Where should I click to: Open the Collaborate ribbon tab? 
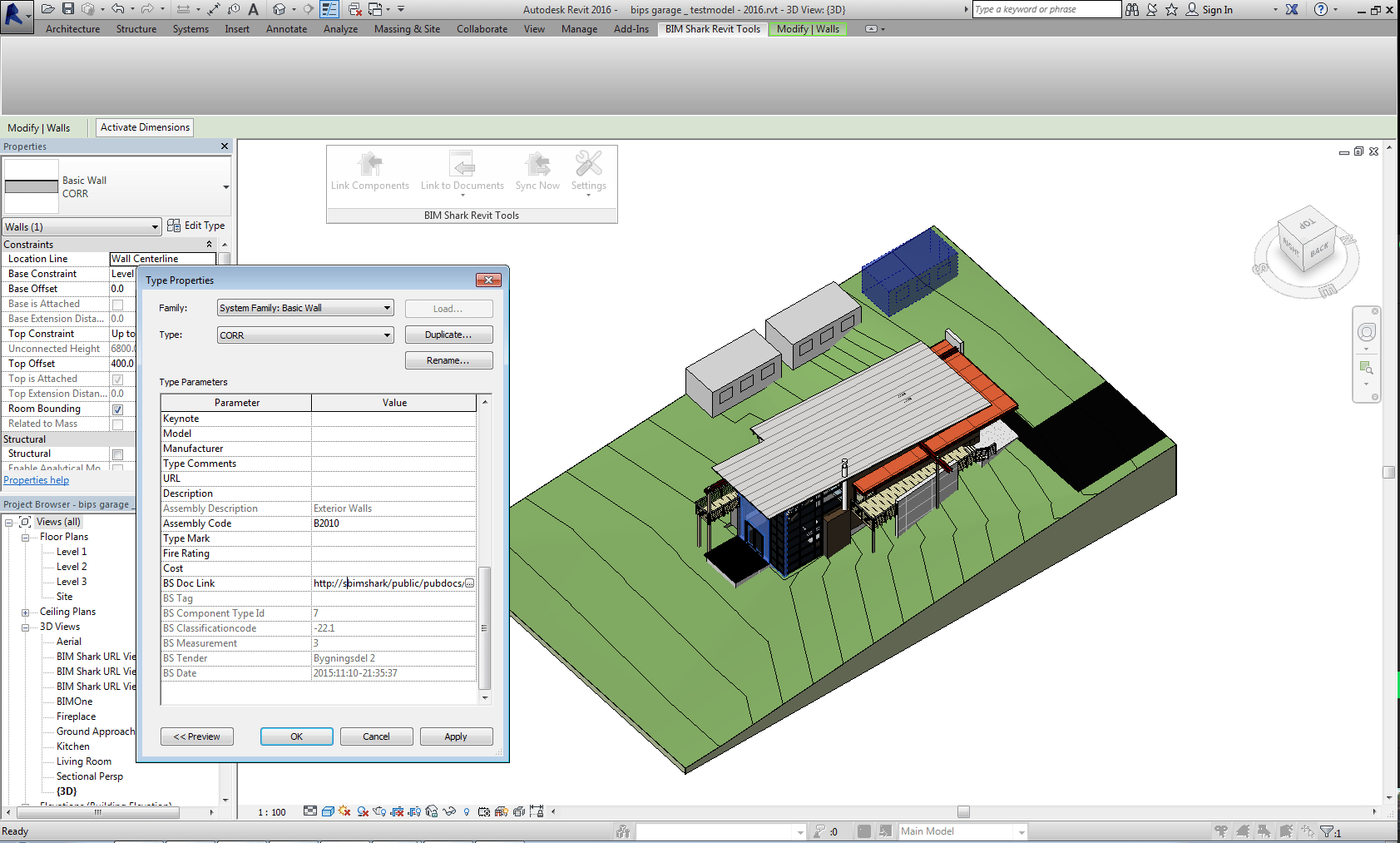pyautogui.click(x=482, y=29)
